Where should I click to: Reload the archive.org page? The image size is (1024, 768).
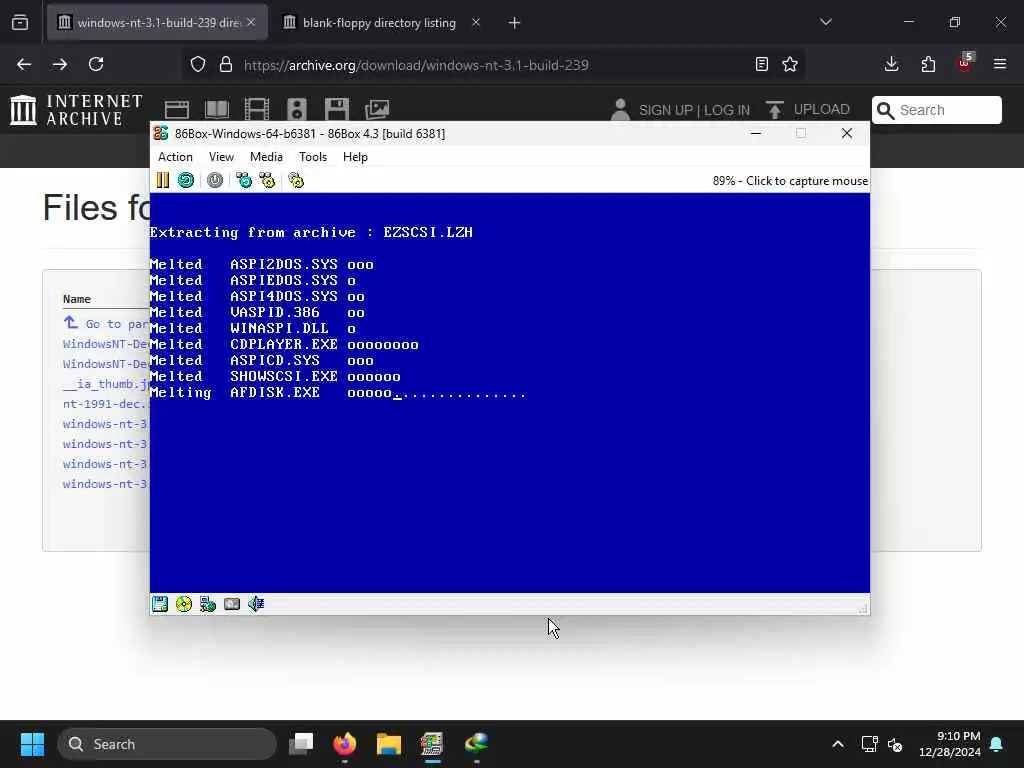pos(96,65)
